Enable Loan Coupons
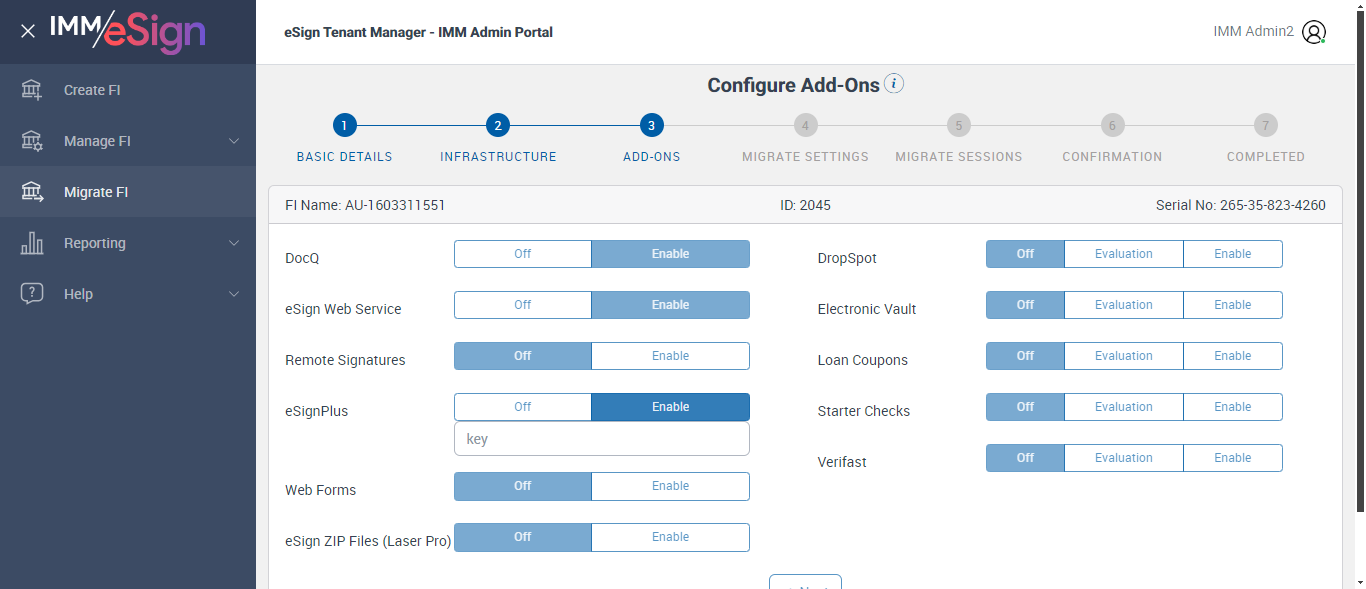The image size is (1366, 589). click(1233, 356)
